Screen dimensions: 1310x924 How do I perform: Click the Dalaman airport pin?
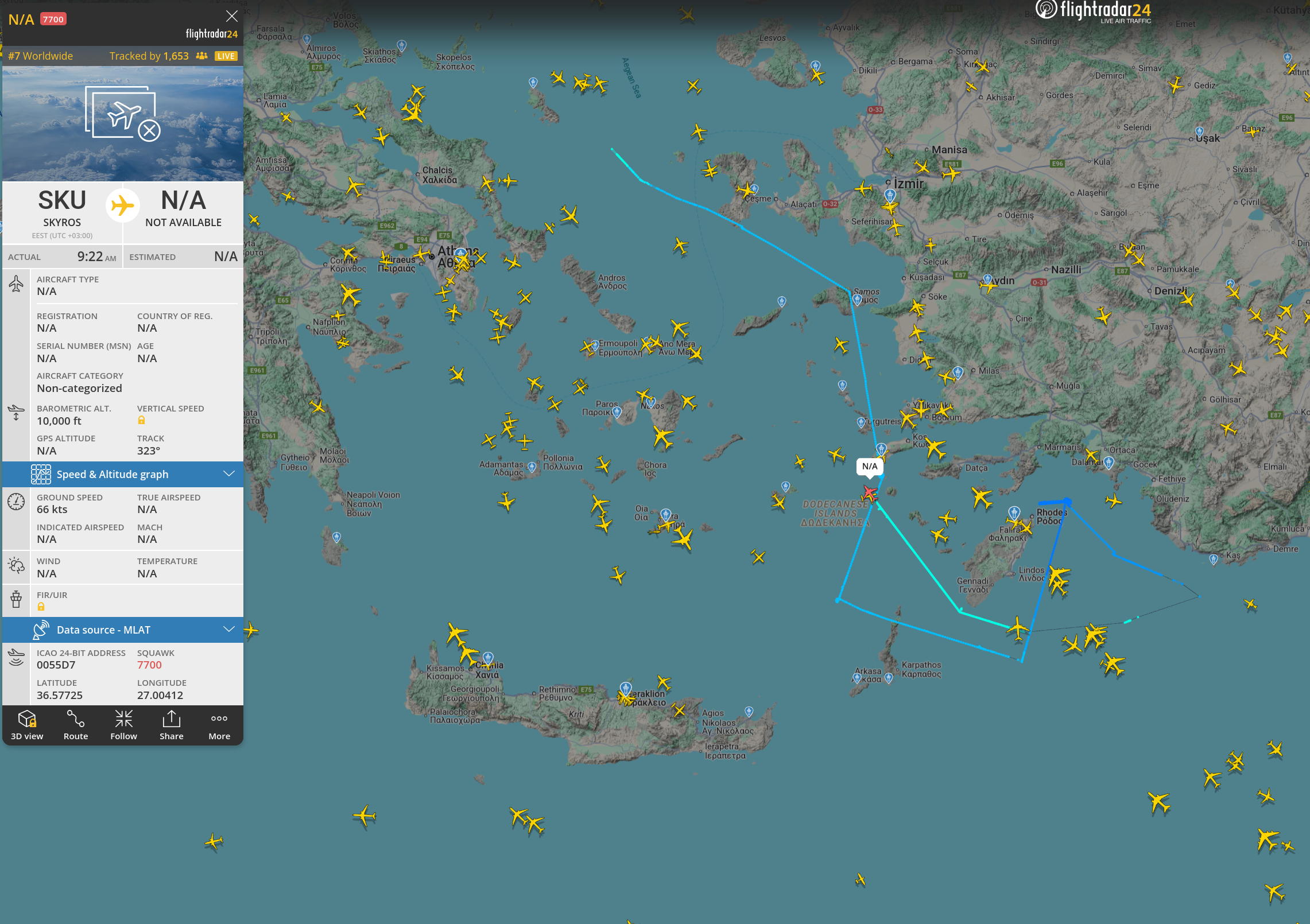1109,463
